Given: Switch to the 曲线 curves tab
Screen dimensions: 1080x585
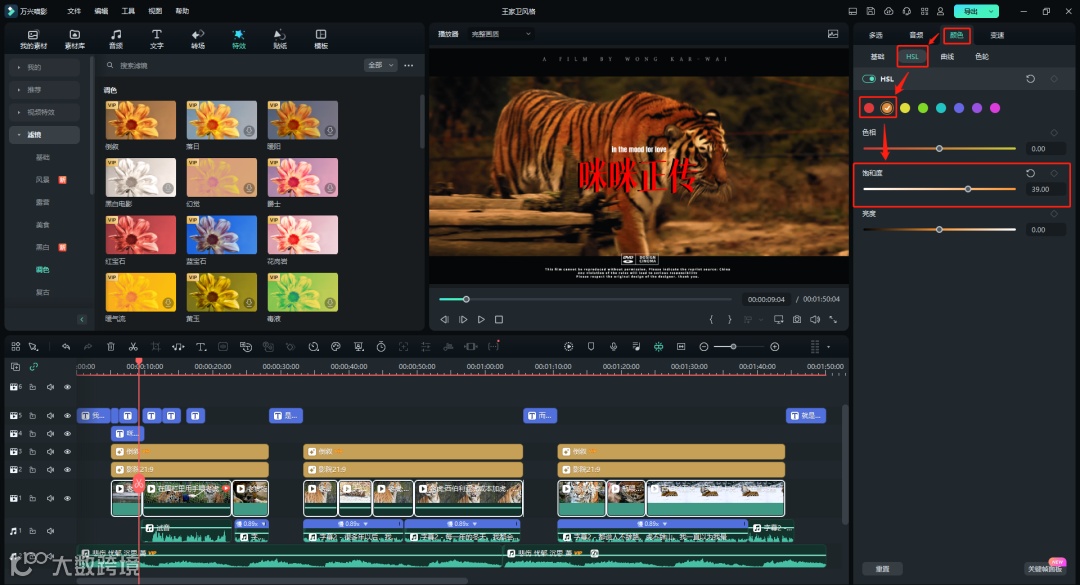Looking at the screenshot, I should tap(948, 57).
